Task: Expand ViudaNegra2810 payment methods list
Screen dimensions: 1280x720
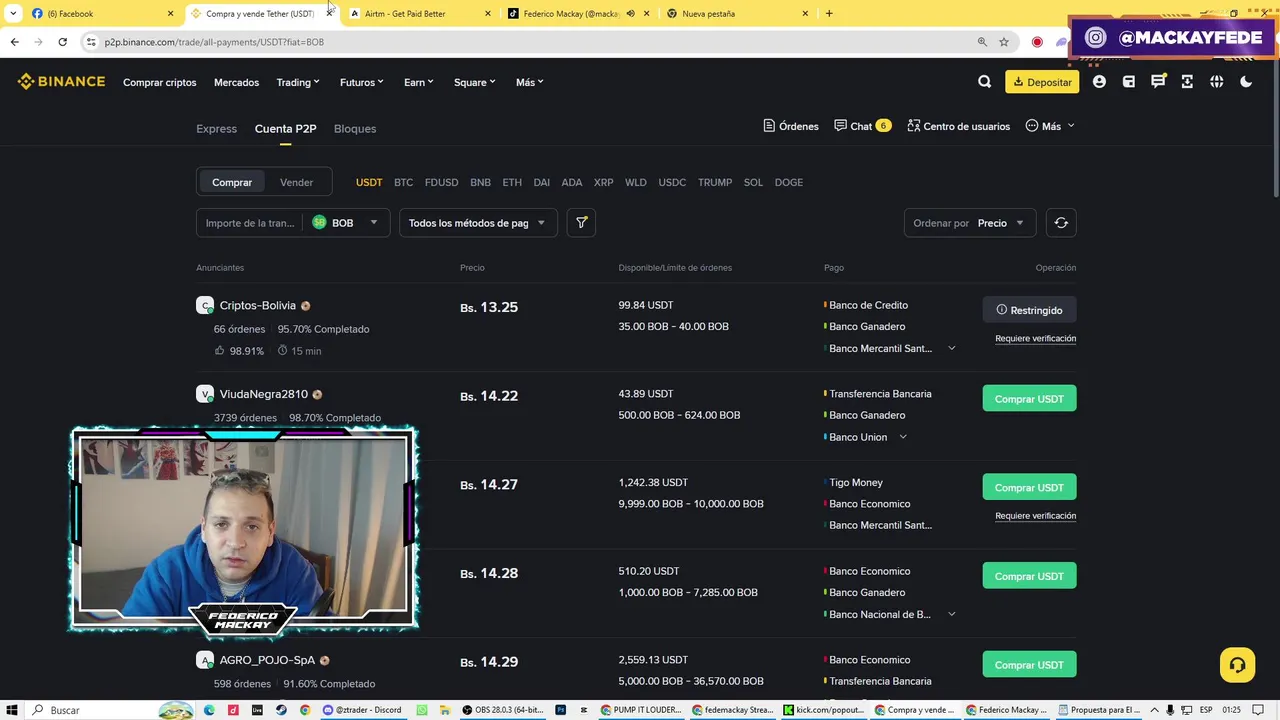Action: pyautogui.click(x=903, y=437)
